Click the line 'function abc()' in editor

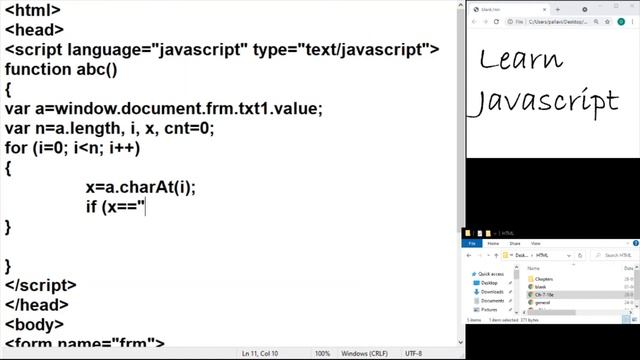pos(61,69)
